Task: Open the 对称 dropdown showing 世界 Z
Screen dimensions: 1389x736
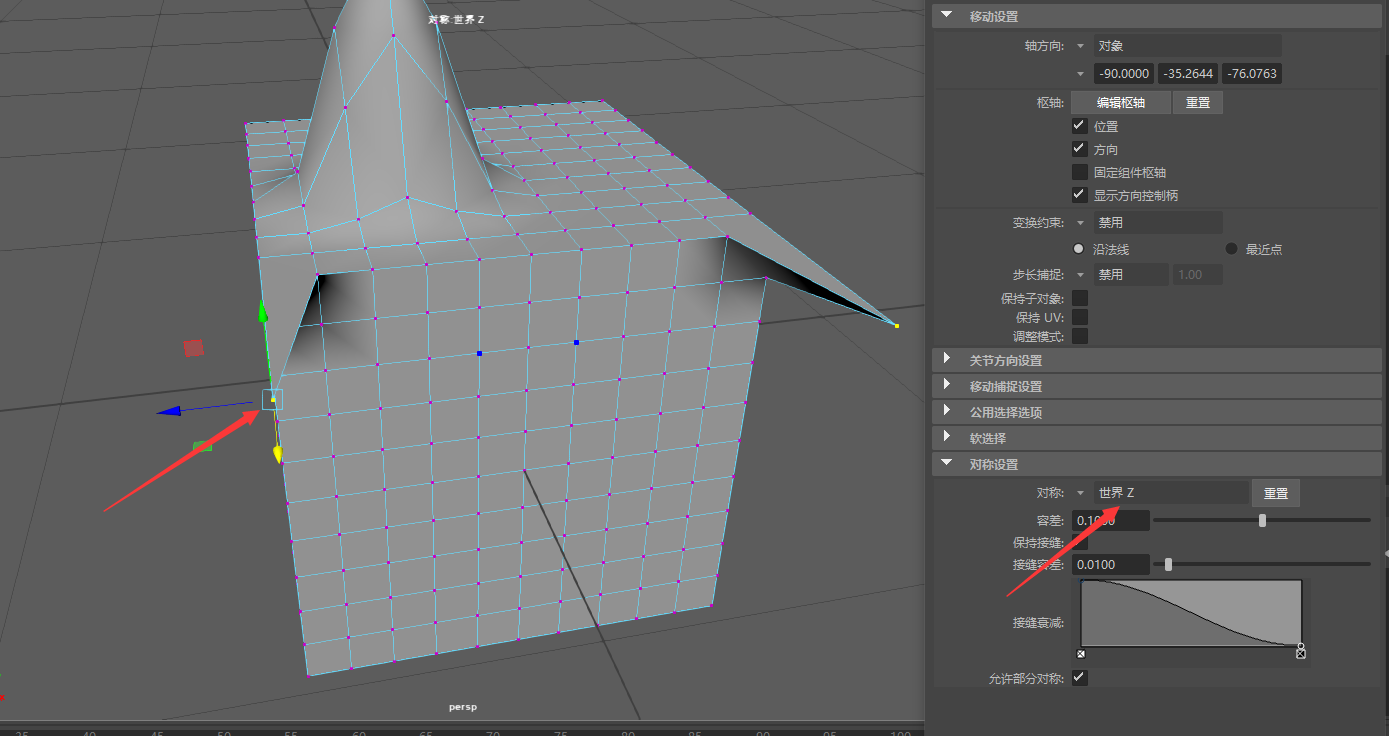Action: 1081,492
